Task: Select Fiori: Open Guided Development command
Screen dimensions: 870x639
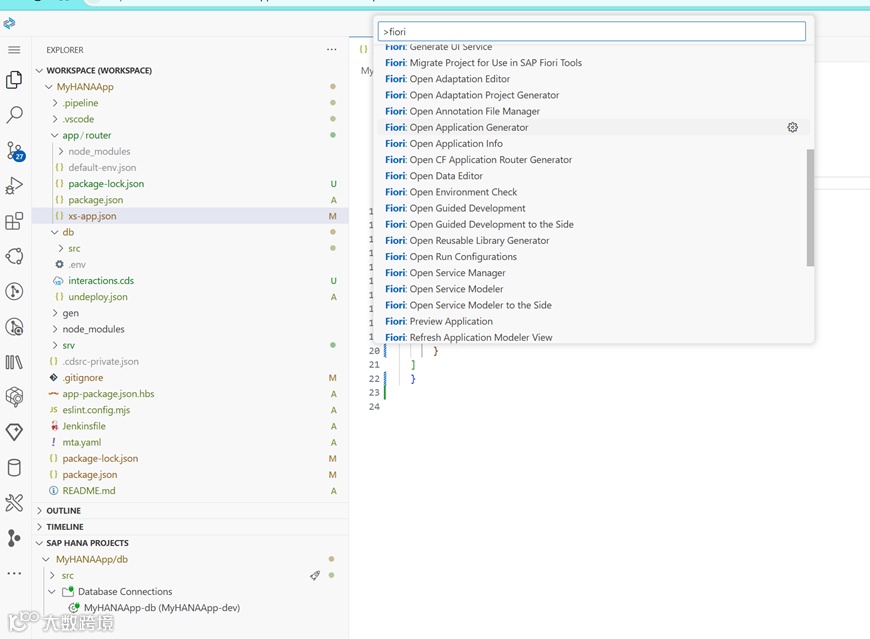Action: point(594,208)
